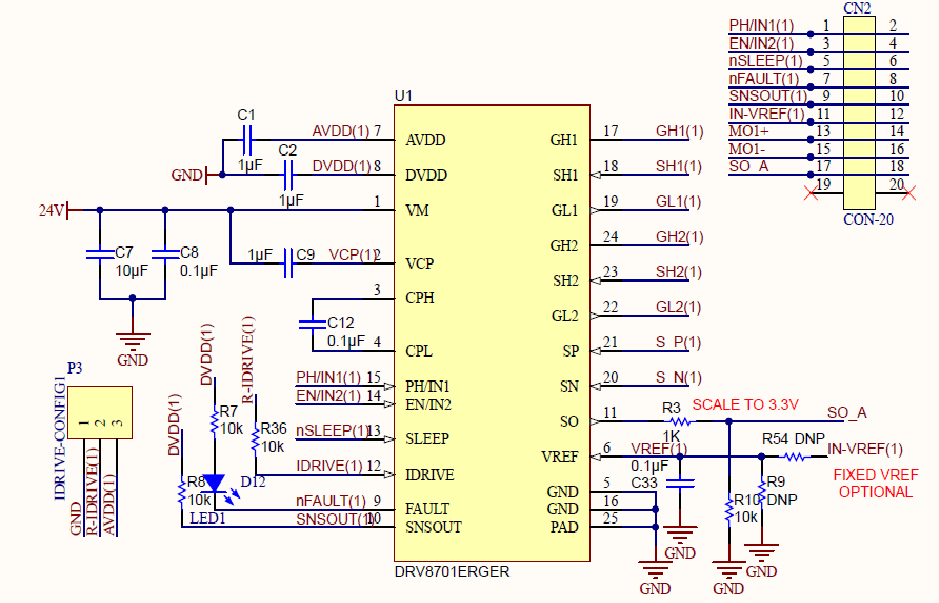
Task: Click the no-connect X on CN2 pin 20
Action: [908, 193]
